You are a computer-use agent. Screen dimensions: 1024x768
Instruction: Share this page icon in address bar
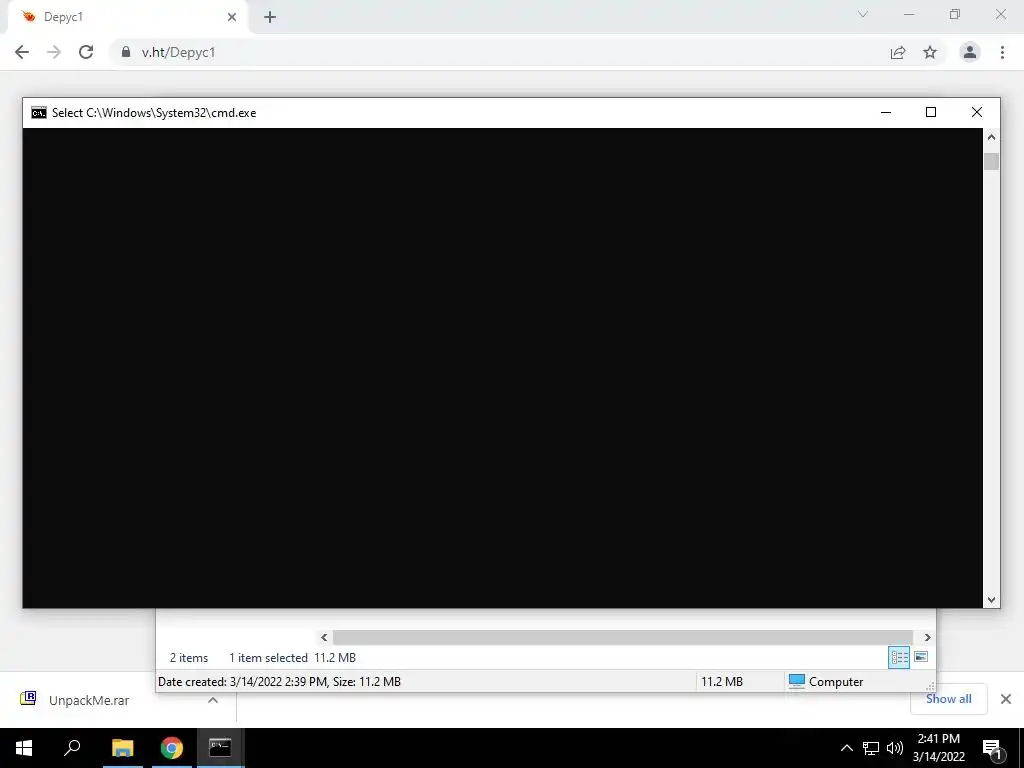[898, 52]
